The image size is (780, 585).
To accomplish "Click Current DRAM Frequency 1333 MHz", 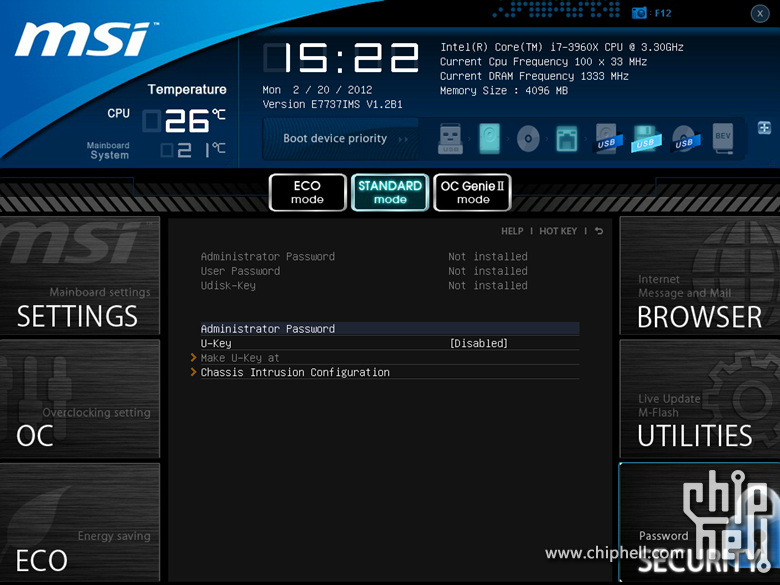I will click(x=534, y=76).
